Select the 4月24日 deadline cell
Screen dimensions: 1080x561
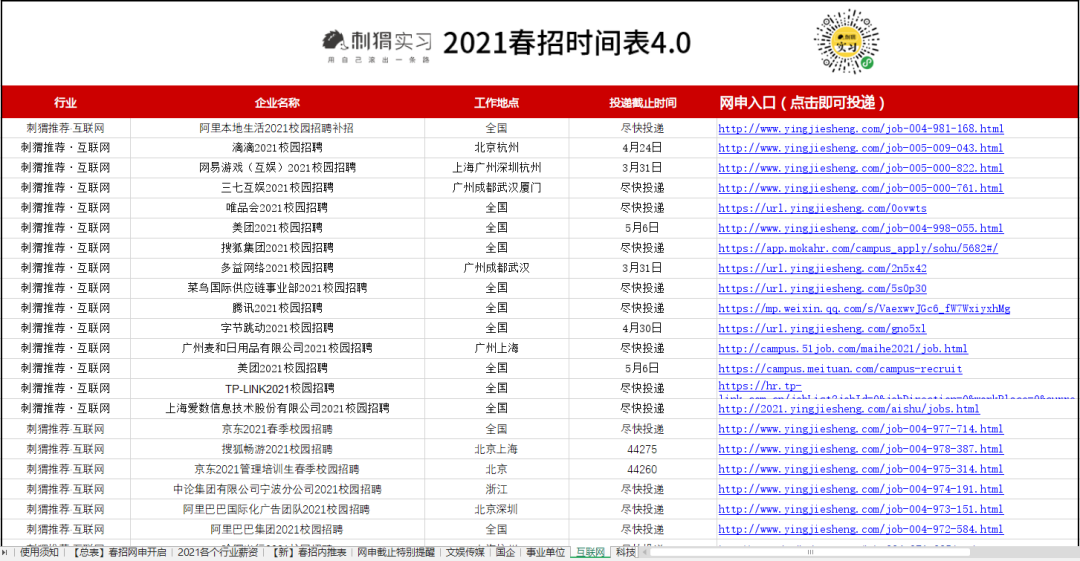click(x=643, y=147)
